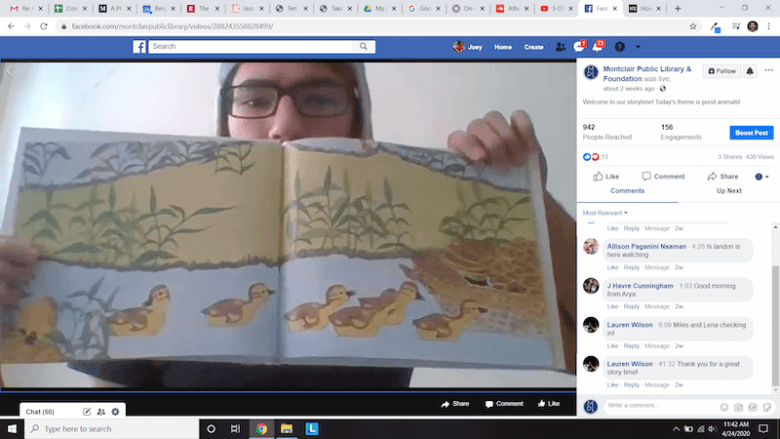The height and width of the screenshot is (439, 780).
Task: Open Lauren Wilson's profile on 6:09 comment
Action: [629, 325]
